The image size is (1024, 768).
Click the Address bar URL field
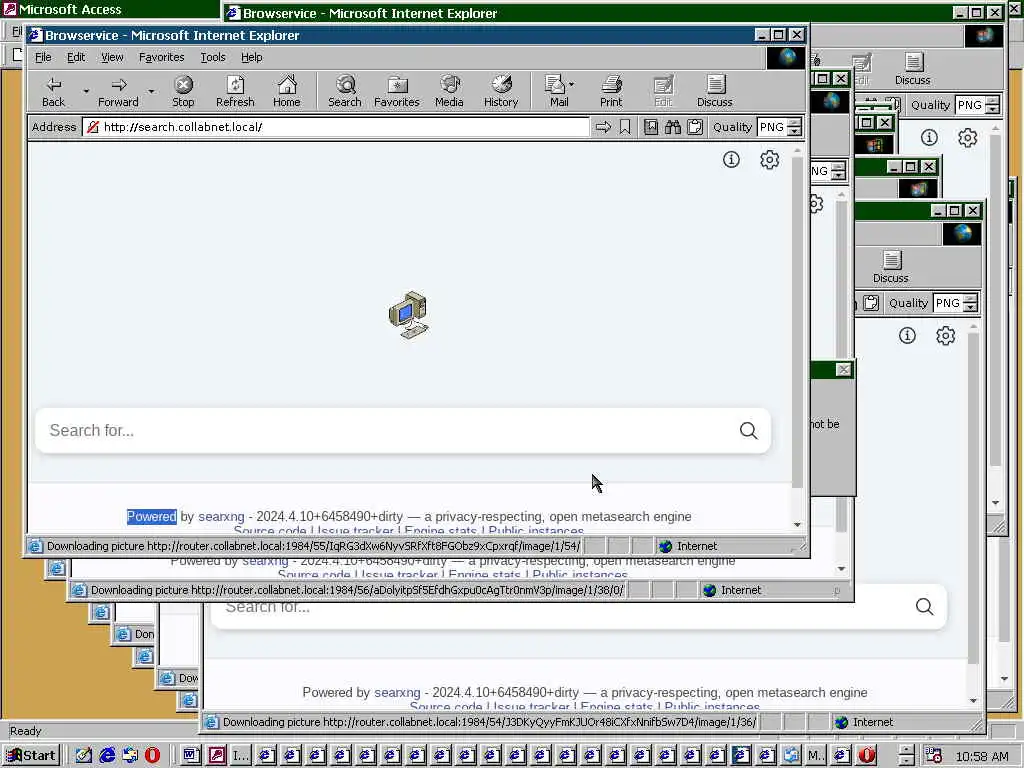(336, 127)
